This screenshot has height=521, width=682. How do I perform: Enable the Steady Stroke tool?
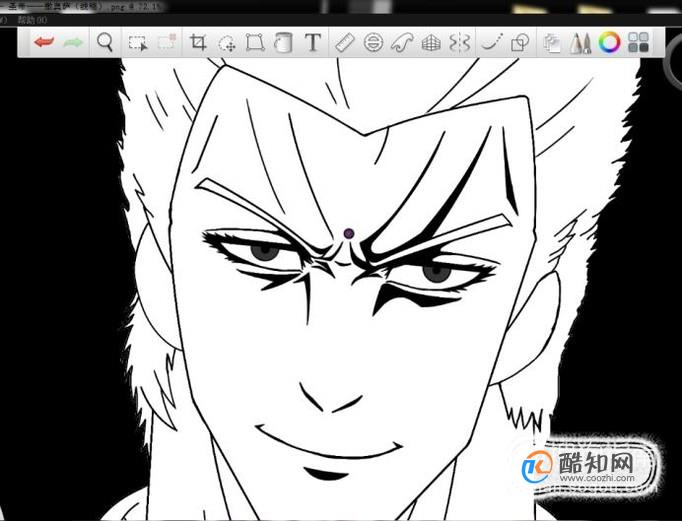point(493,43)
